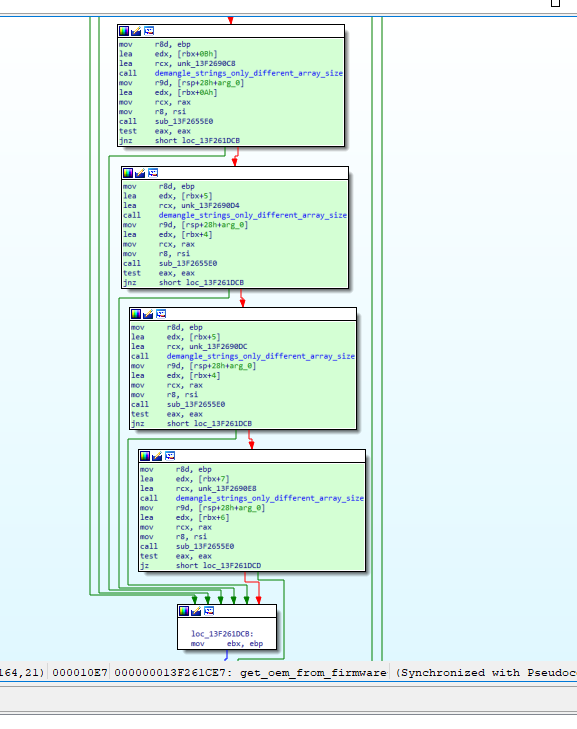Screen dimensions: 577x729
Task: Click the edit pencil icon in unk_13F2690C8 block
Action: 136,31
